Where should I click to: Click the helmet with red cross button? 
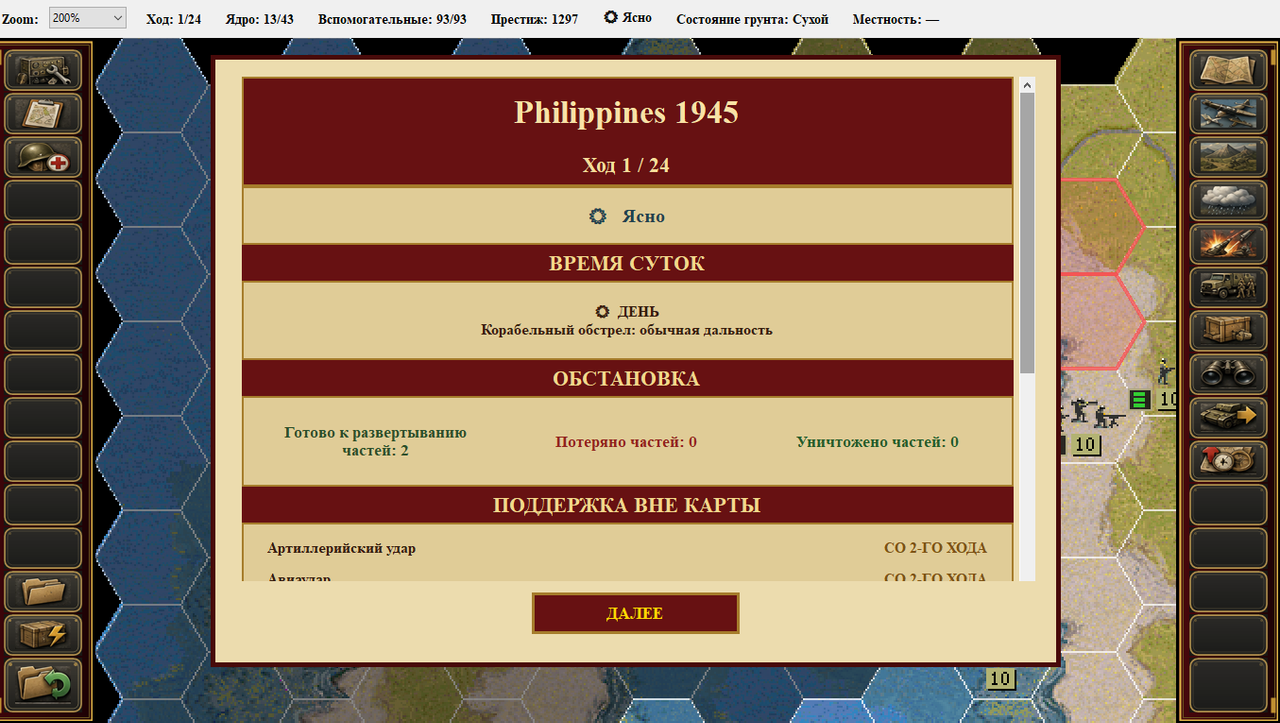click(43, 158)
